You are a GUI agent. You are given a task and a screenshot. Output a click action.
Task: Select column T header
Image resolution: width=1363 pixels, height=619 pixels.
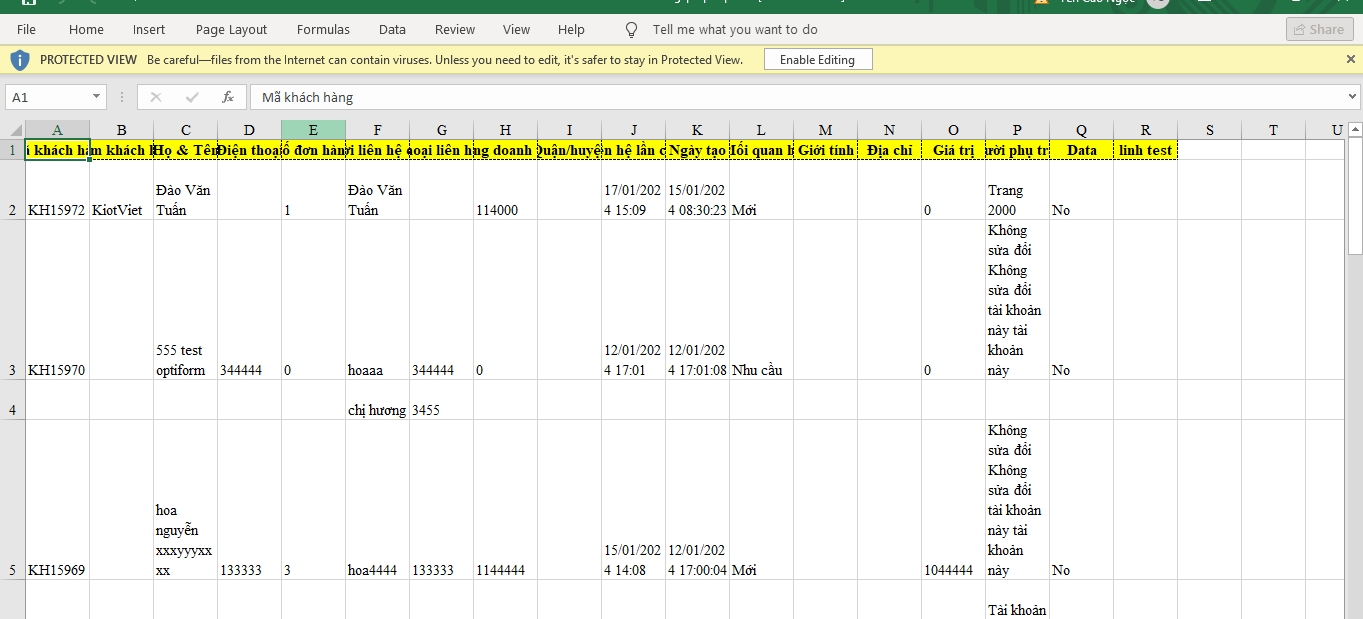[x=1273, y=130]
